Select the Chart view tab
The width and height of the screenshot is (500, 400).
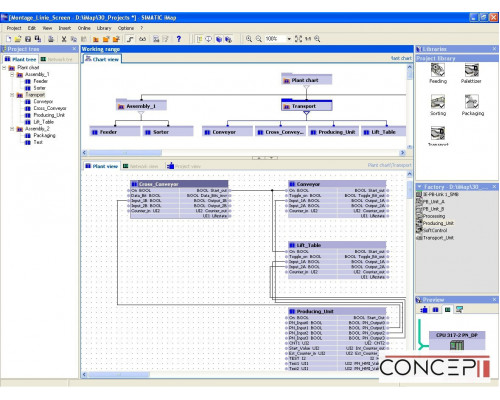(102, 59)
